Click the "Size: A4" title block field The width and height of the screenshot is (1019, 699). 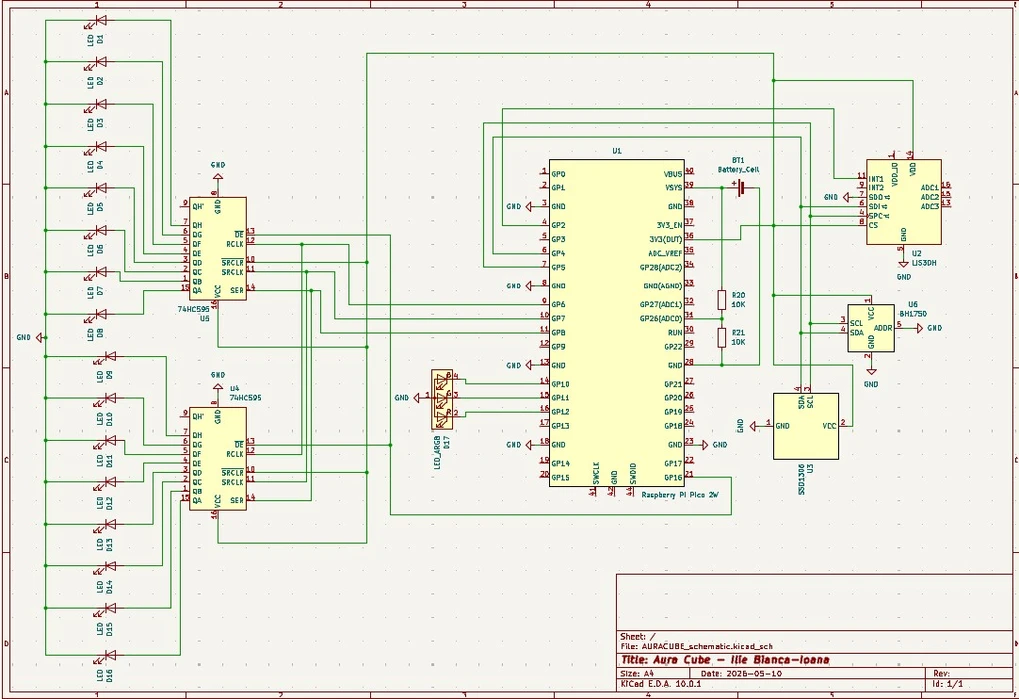pyautogui.click(x=638, y=673)
